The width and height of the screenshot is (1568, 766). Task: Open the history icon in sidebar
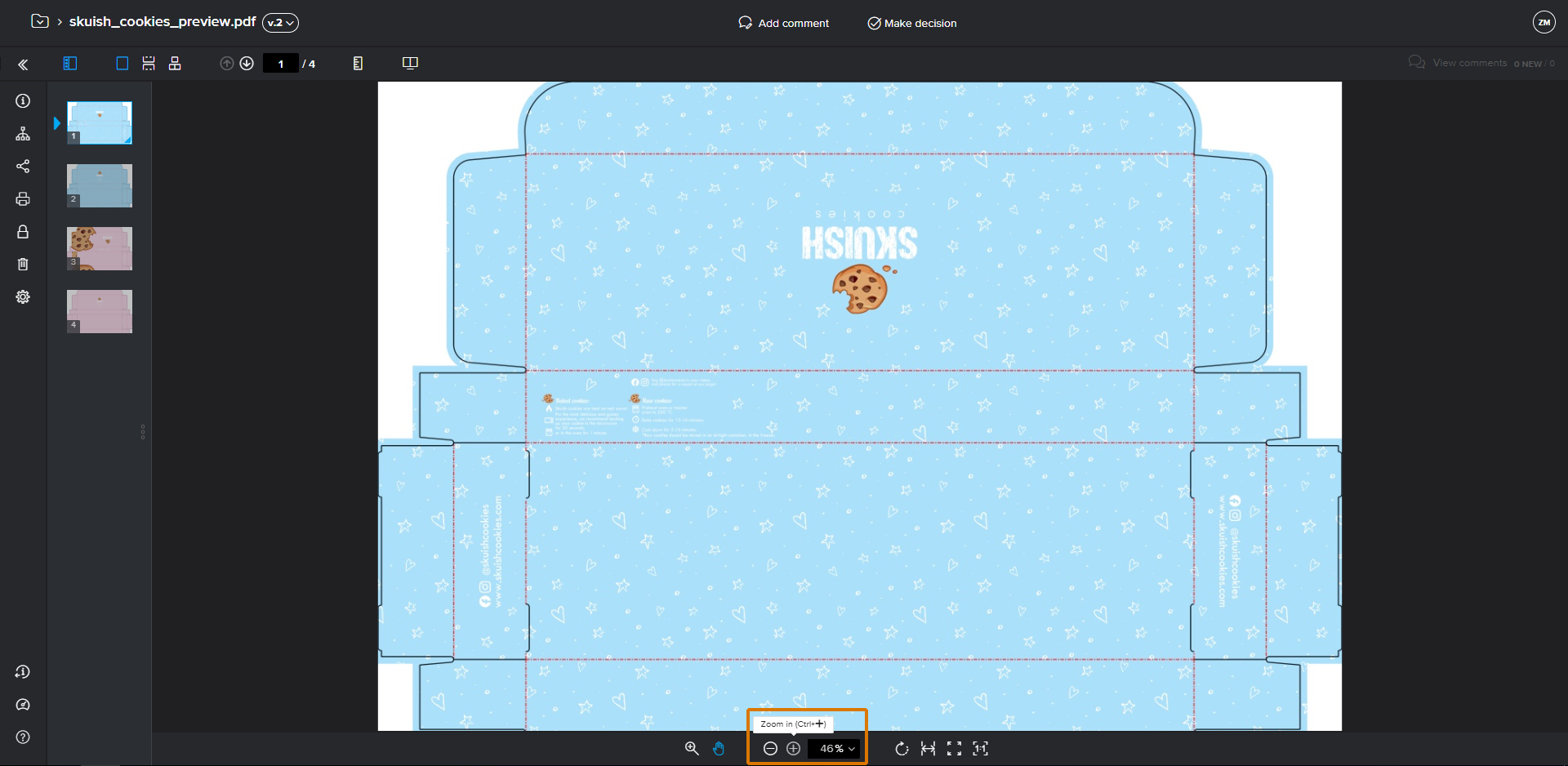[23, 672]
